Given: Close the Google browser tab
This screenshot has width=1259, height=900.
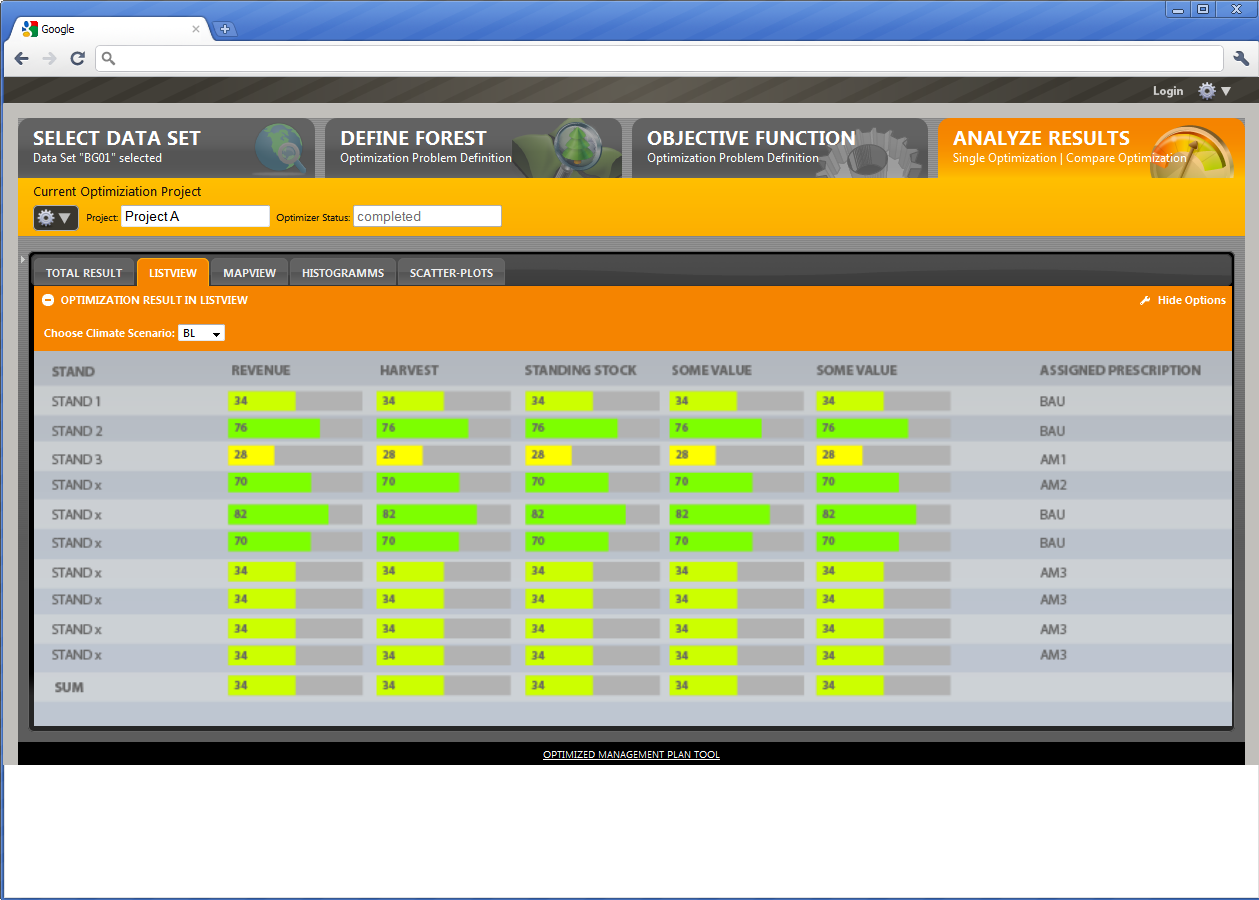Looking at the screenshot, I should [x=196, y=29].
